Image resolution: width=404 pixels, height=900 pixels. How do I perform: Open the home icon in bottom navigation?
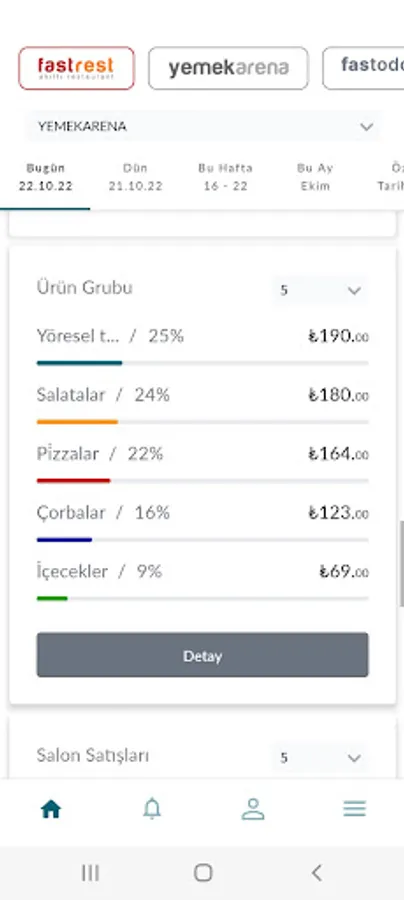50,809
